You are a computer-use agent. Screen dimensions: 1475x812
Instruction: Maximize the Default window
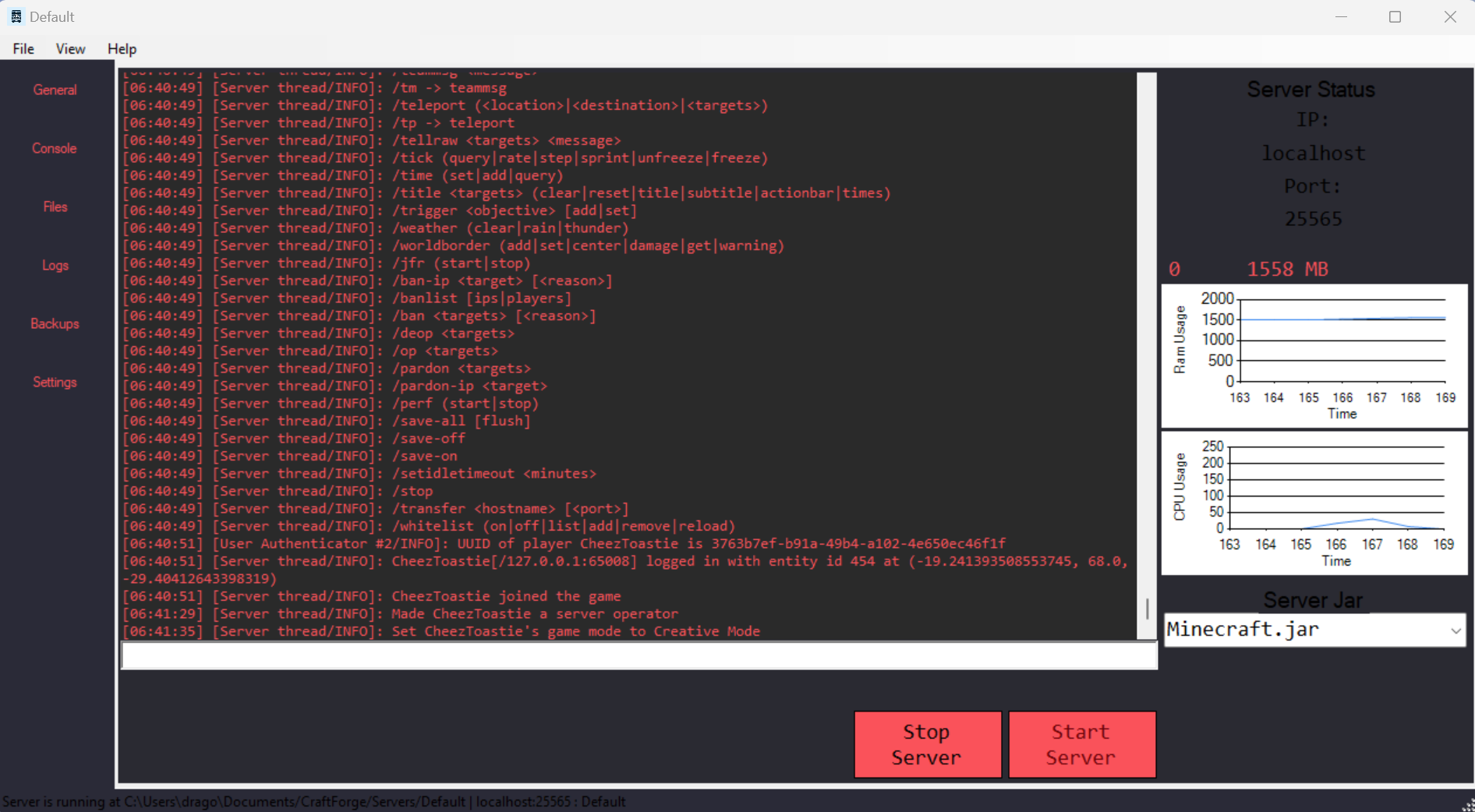point(1395,16)
